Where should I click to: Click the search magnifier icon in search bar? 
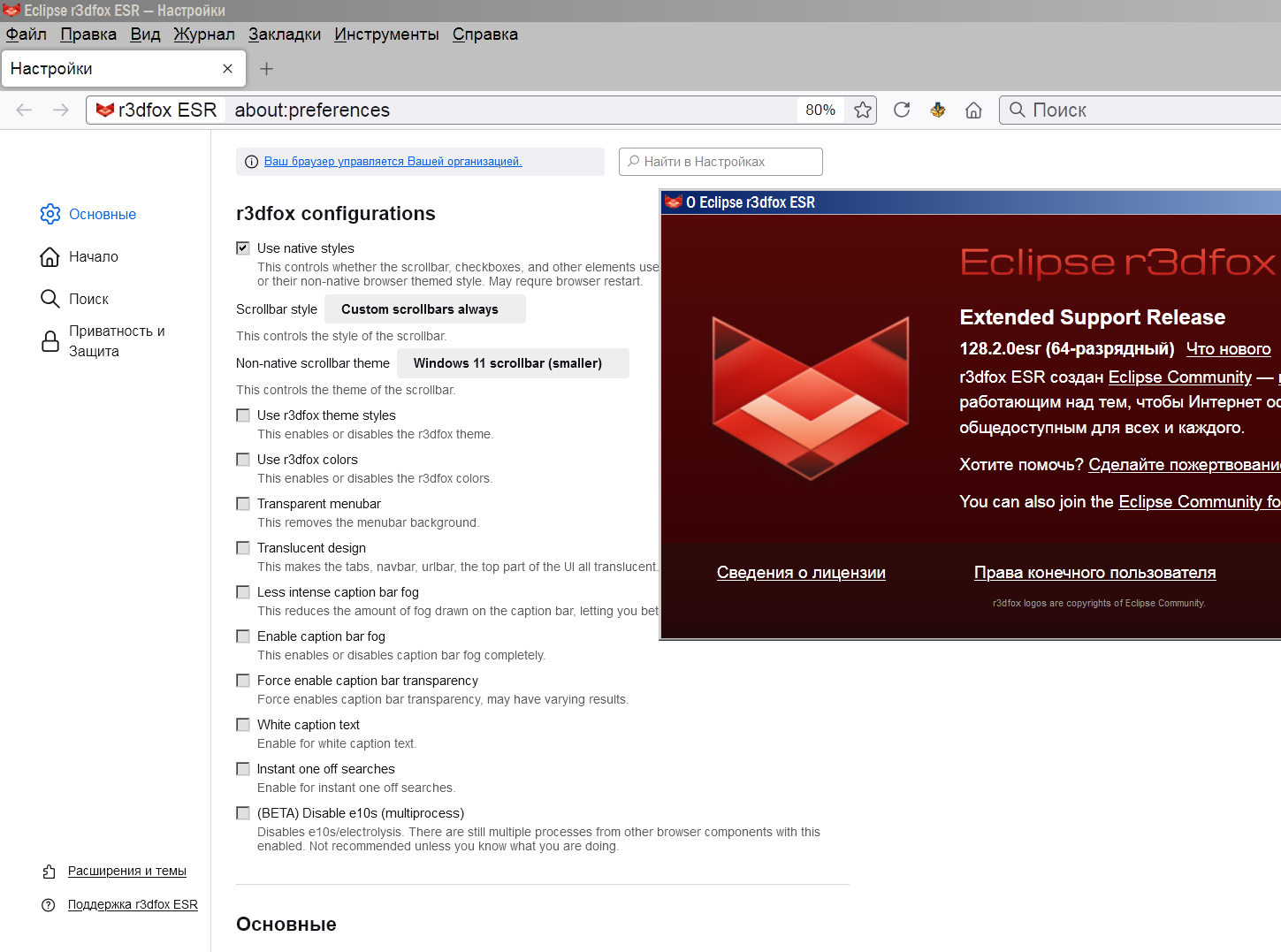tap(1018, 110)
